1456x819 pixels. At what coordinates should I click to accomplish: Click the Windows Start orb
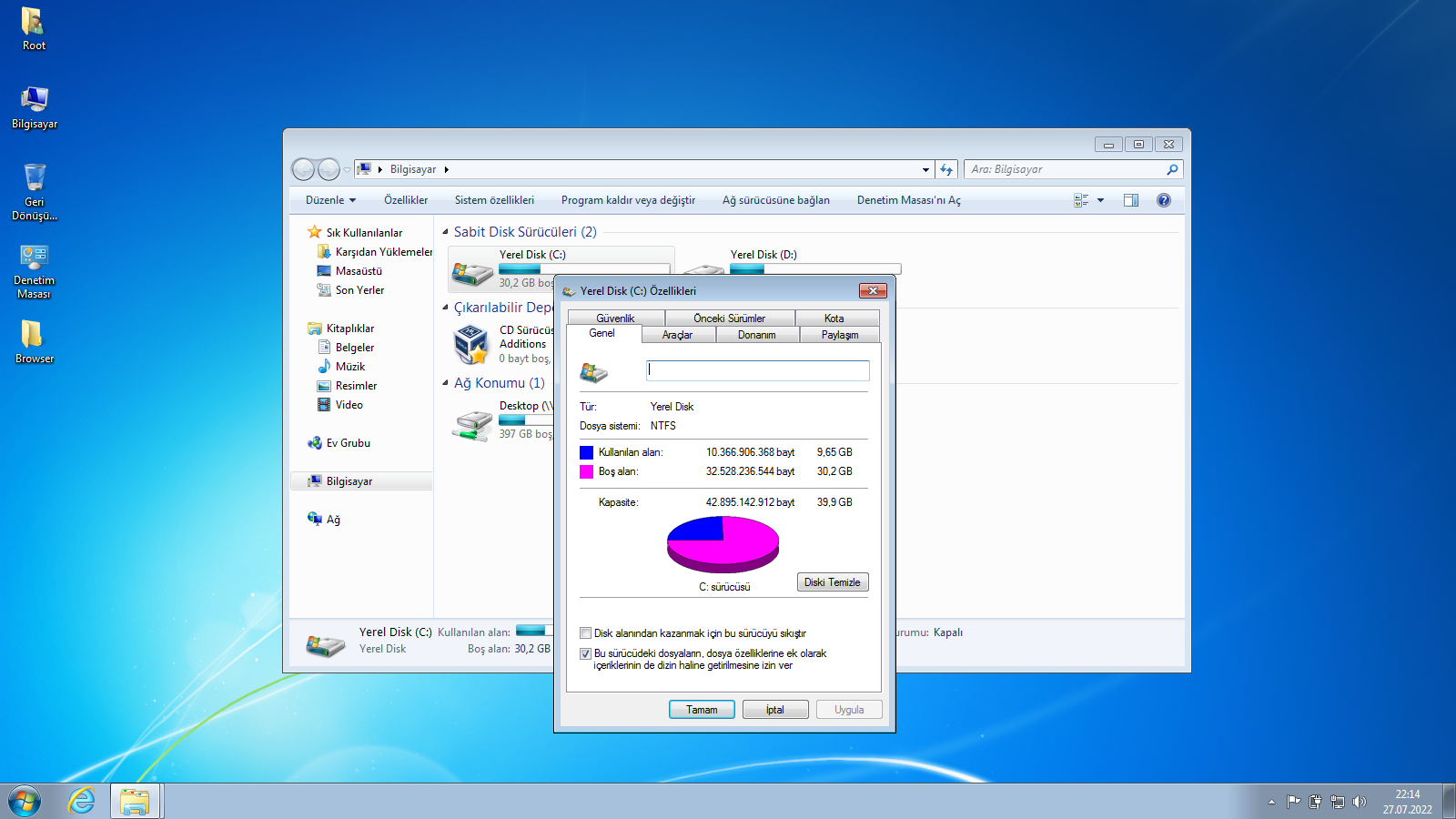tap(25, 802)
